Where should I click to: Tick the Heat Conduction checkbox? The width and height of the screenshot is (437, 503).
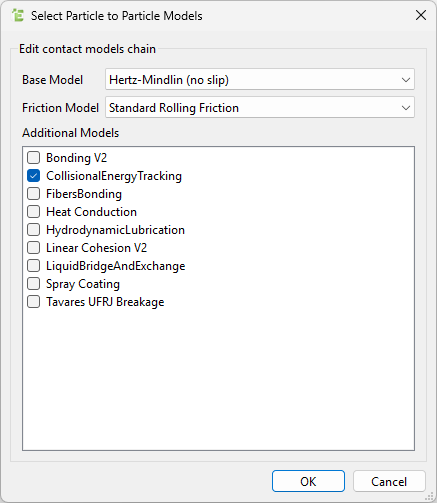pos(33,212)
